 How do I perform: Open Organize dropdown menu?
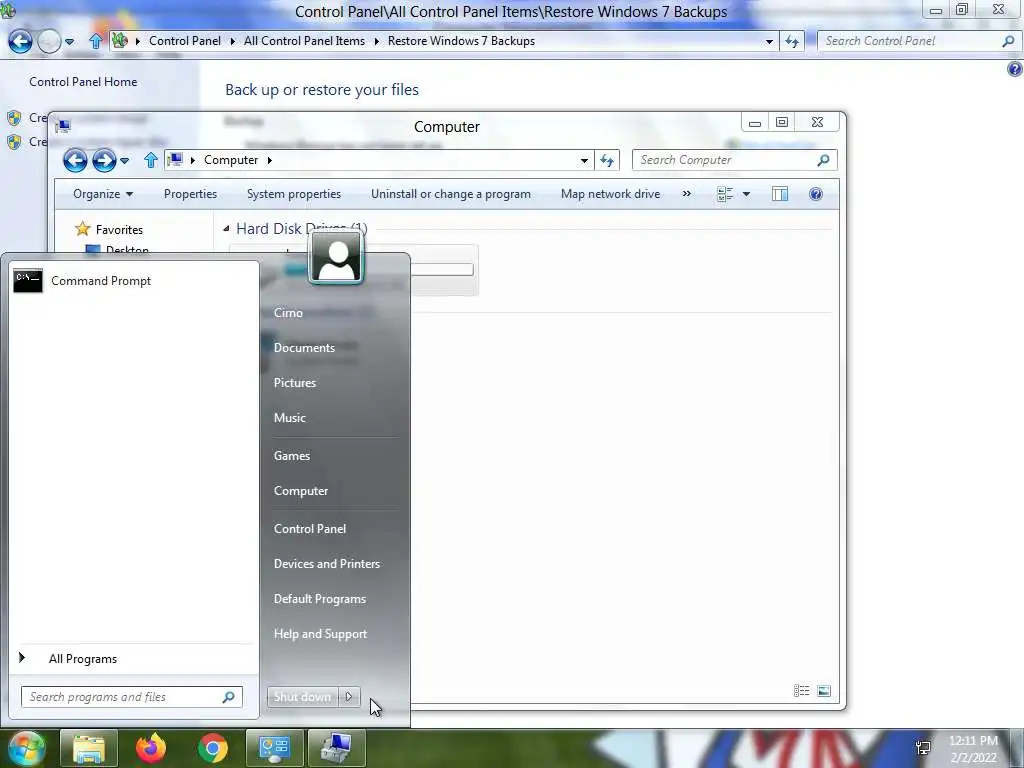tap(103, 194)
